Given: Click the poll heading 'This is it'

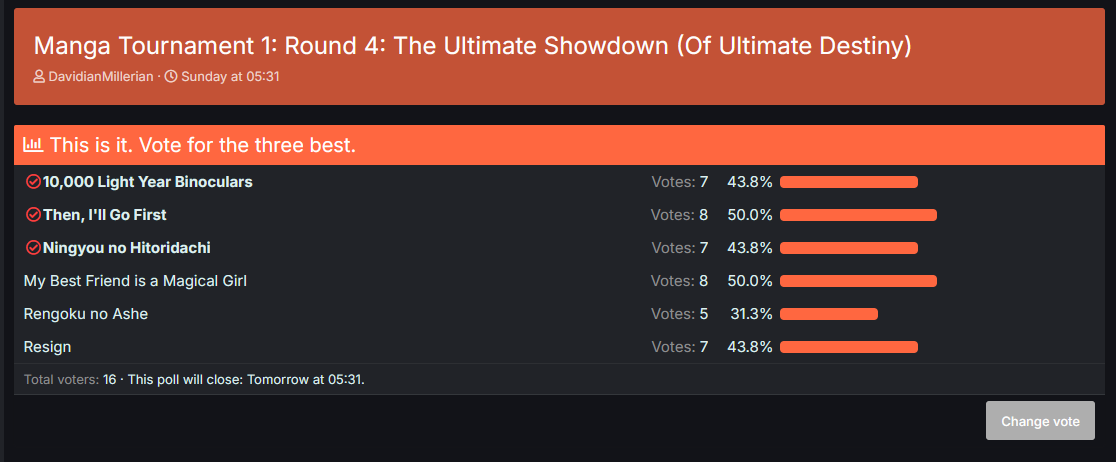Looking at the screenshot, I should coord(203,145).
